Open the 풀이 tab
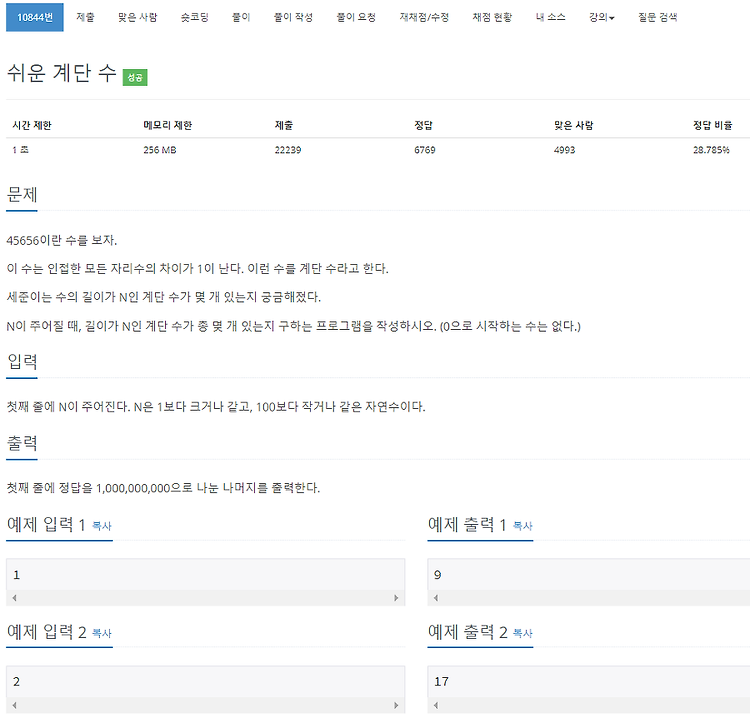750x718 pixels. click(x=241, y=17)
